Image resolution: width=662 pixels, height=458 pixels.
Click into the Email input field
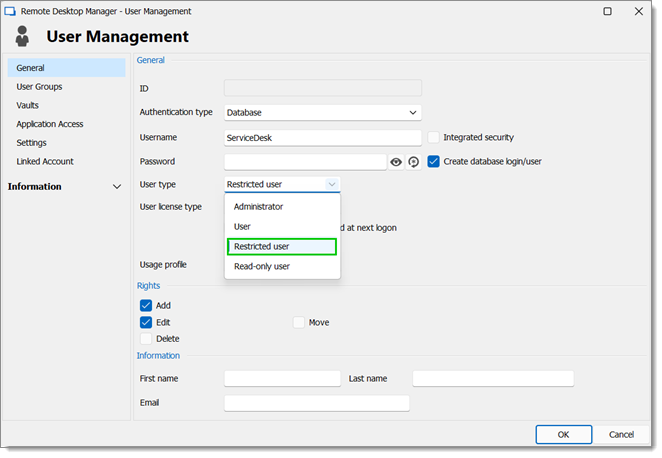[317, 404]
